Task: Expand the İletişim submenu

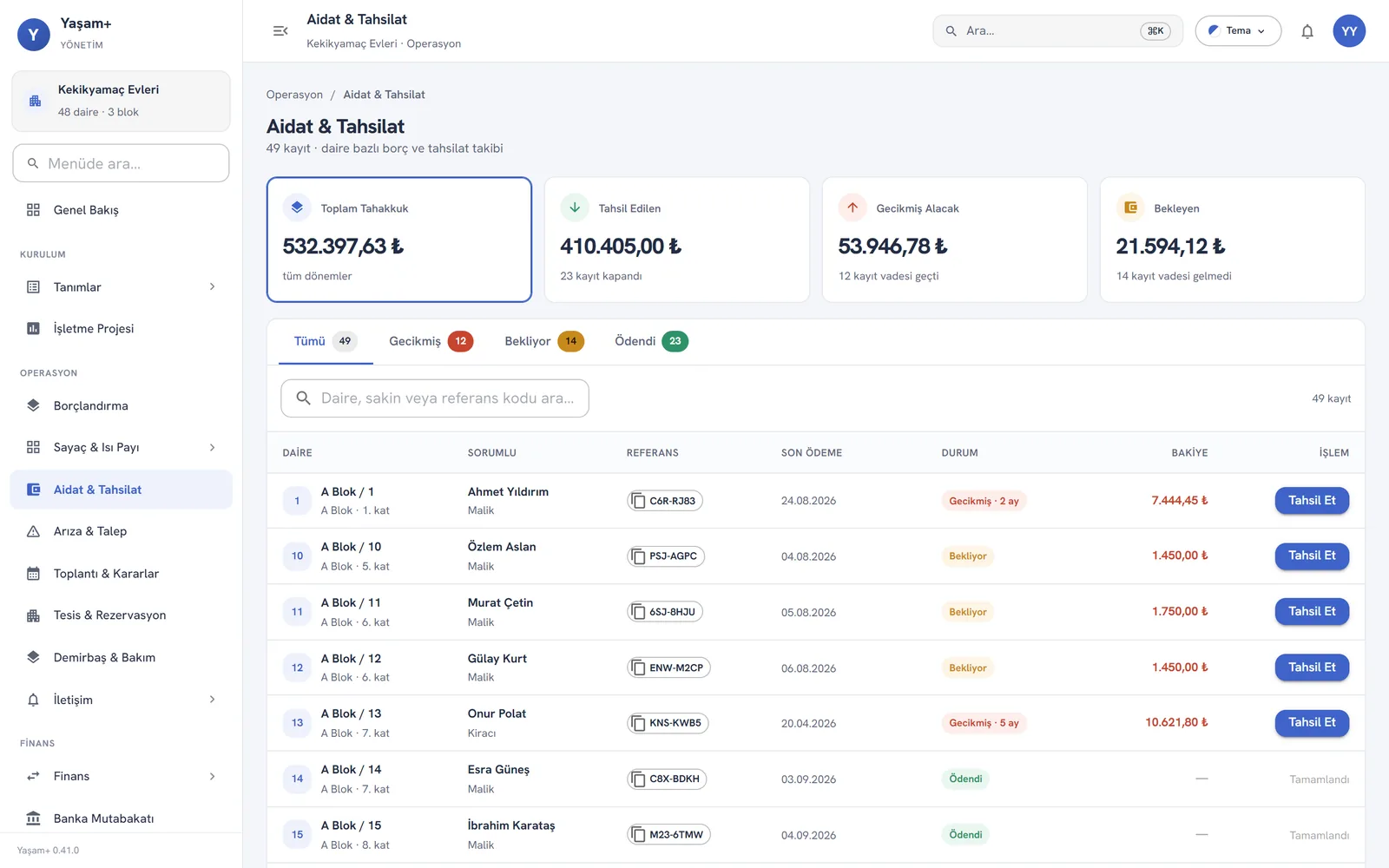Action: coord(121,700)
